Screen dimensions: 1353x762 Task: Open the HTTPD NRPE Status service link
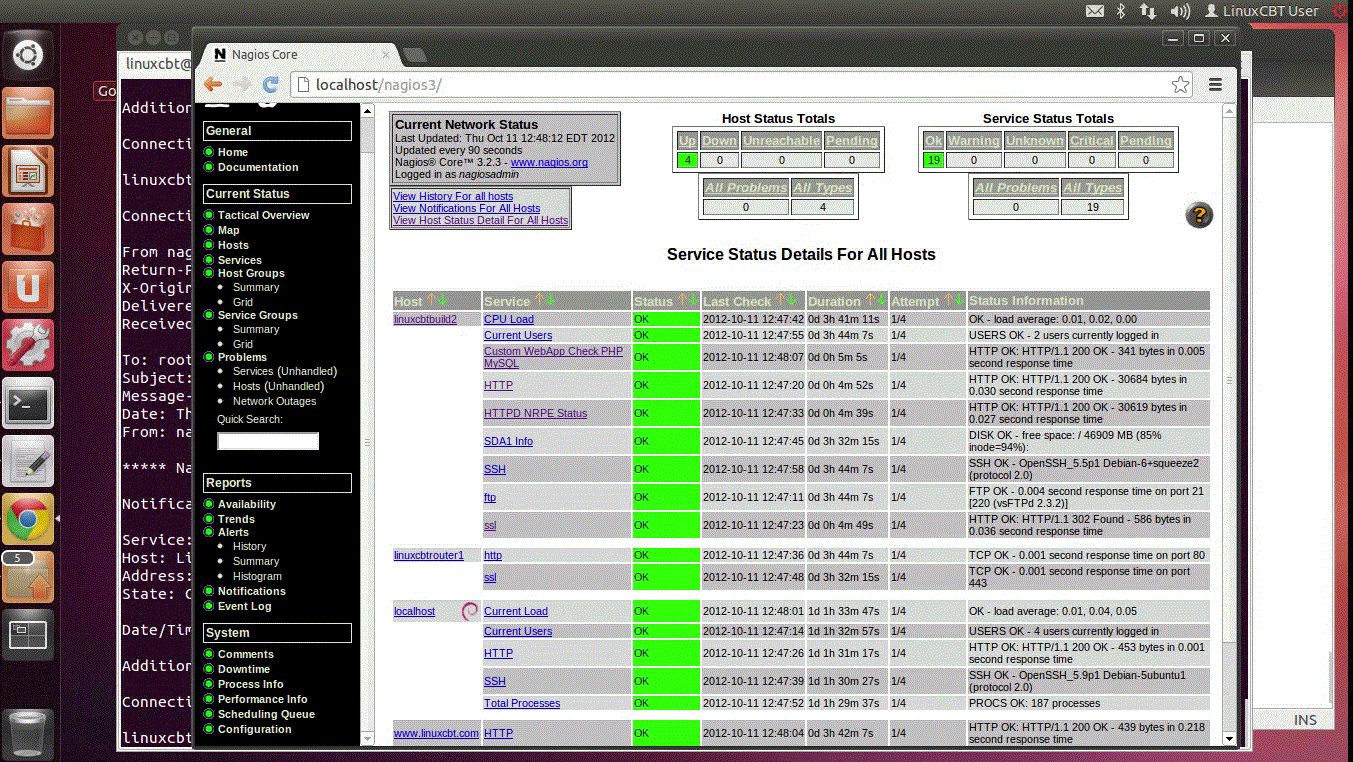click(535, 413)
